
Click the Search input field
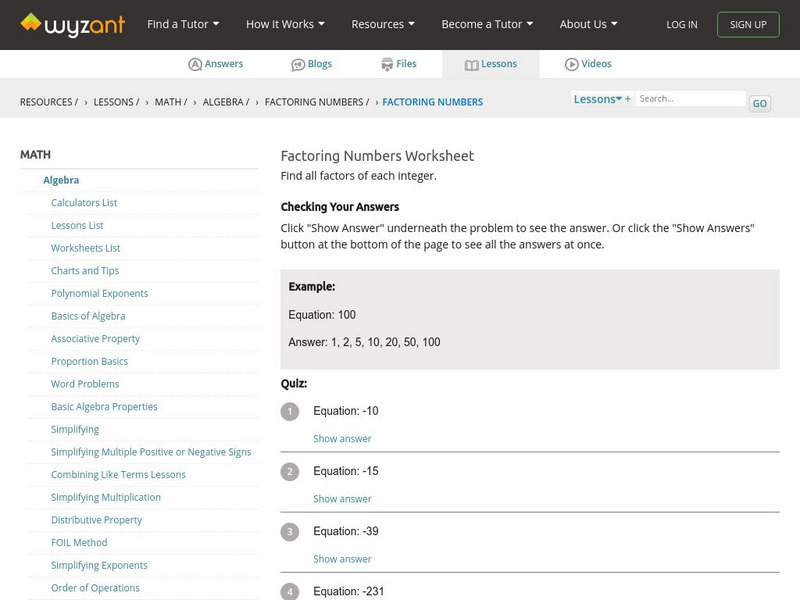tap(691, 99)
